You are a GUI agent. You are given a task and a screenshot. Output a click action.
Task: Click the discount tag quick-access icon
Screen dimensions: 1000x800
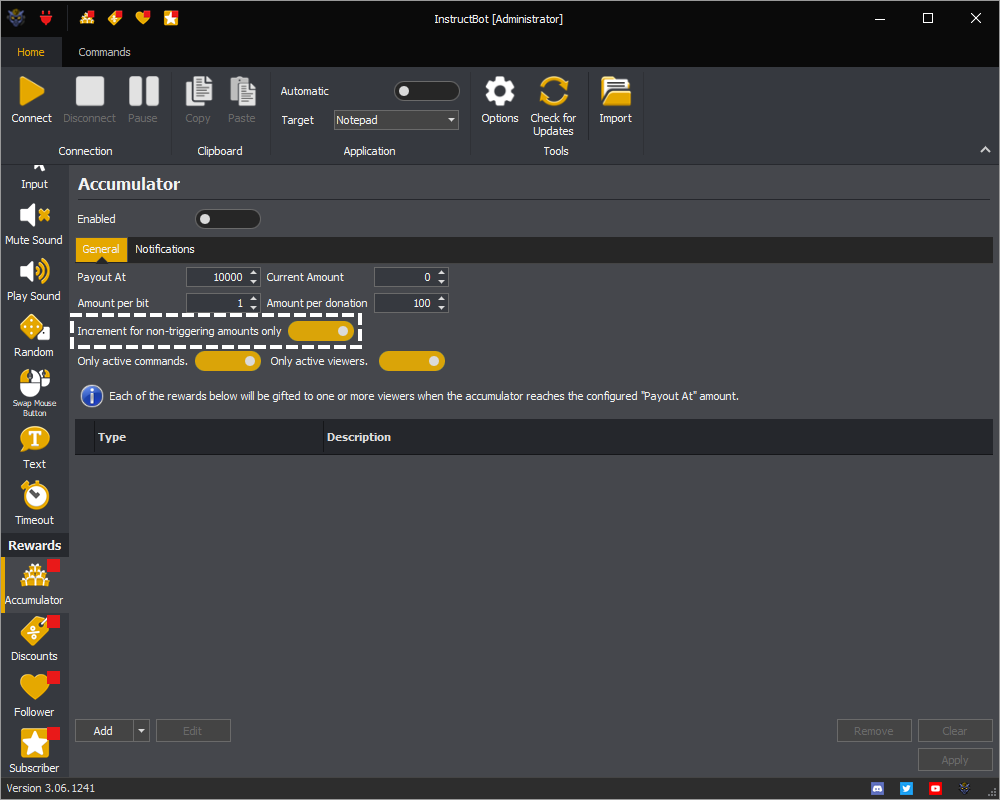[115, 18]
